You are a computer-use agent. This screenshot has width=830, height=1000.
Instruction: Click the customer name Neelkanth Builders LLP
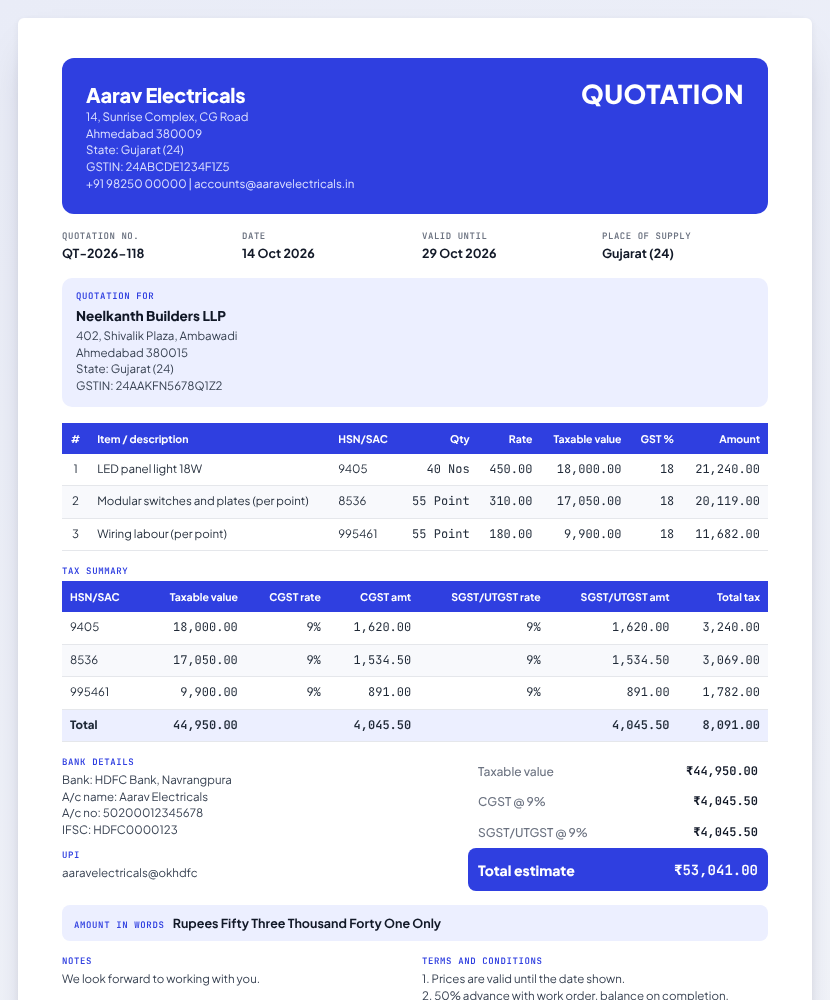pos(151,316)
